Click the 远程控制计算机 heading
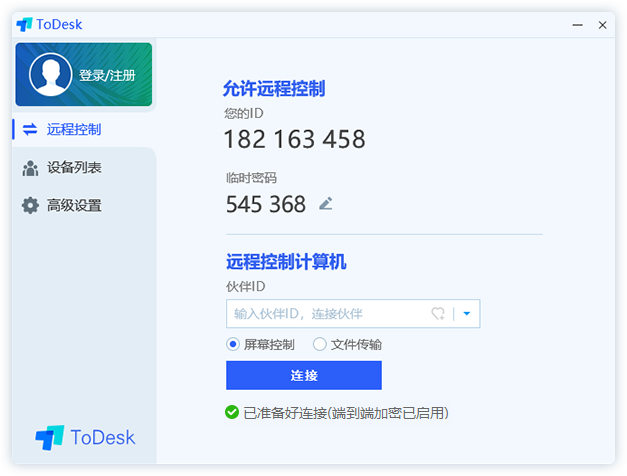Viewport: 627px width, 476px height. pos(286,262)
